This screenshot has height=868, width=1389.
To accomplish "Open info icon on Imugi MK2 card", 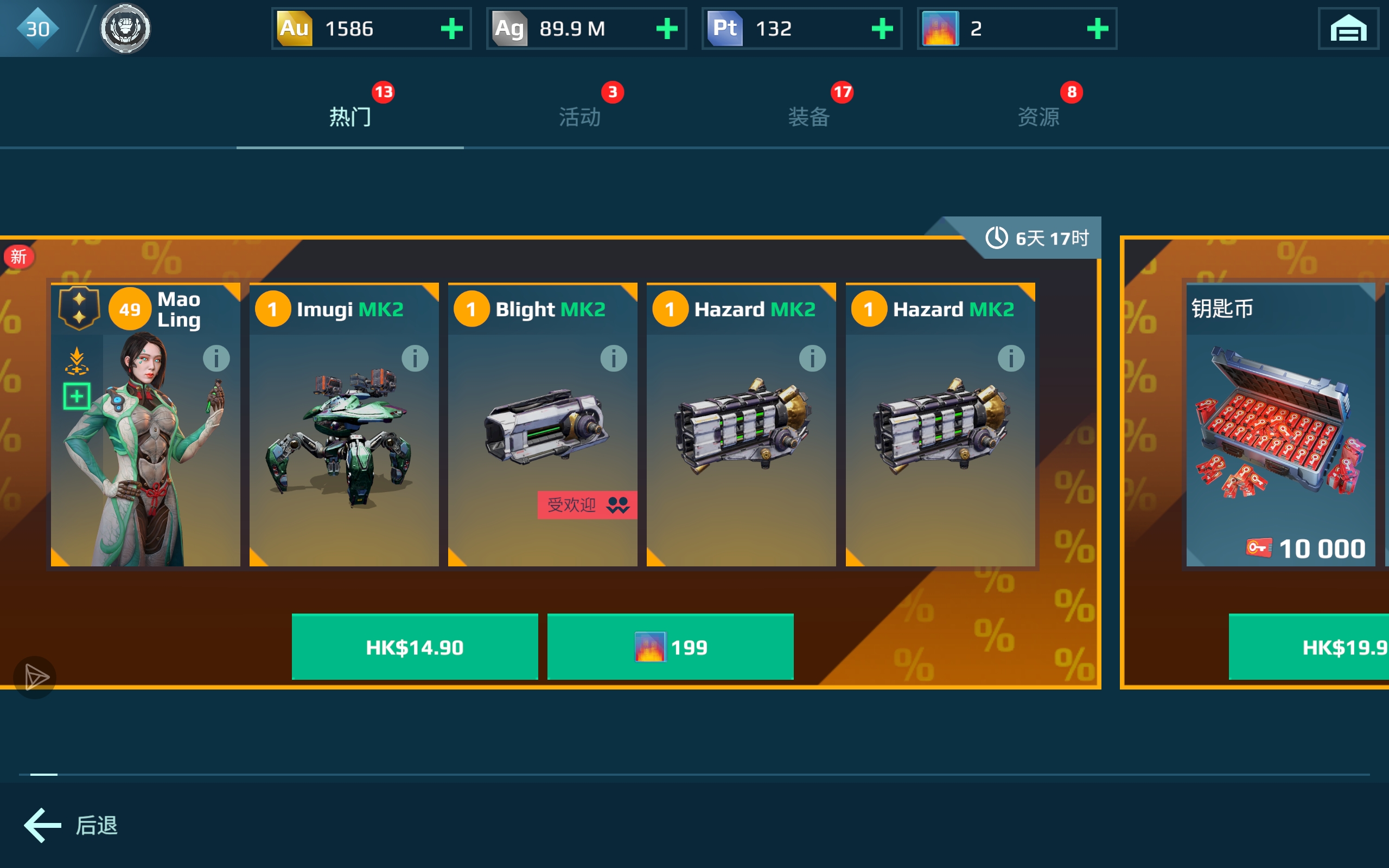I will coord(415,358).
